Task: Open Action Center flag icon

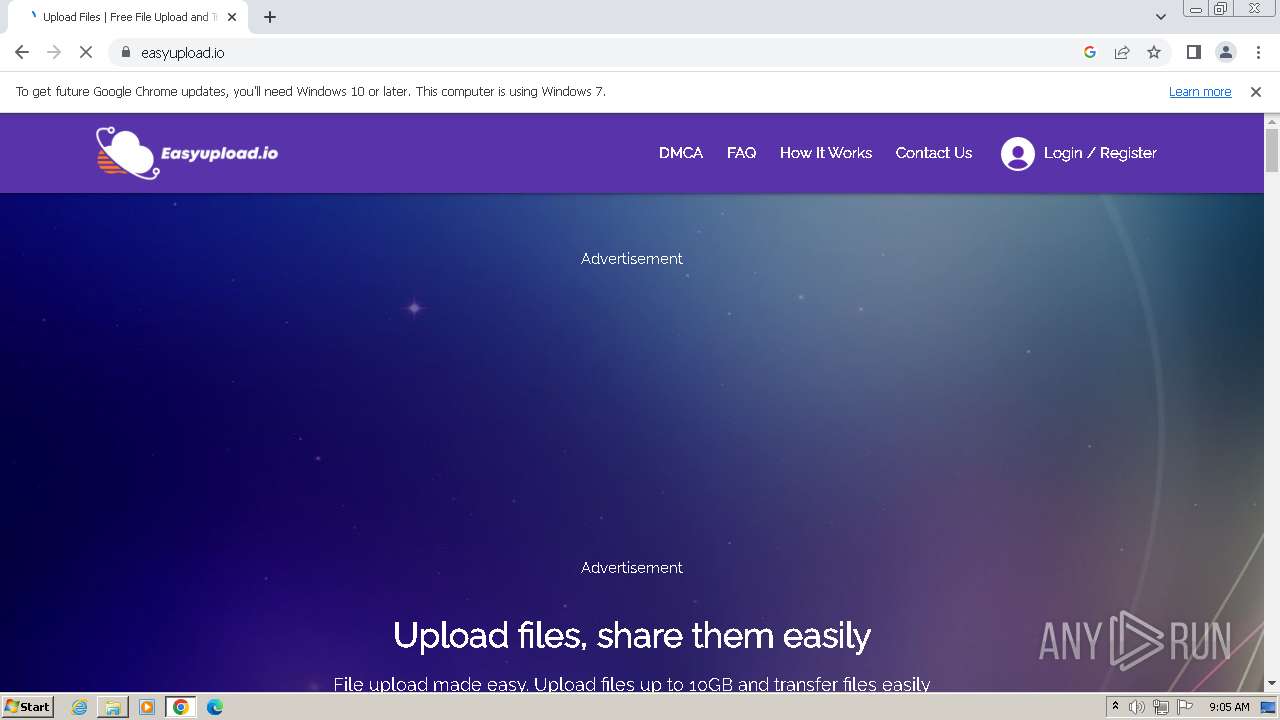Action: pyautogui.click(x=1185, y=707)
